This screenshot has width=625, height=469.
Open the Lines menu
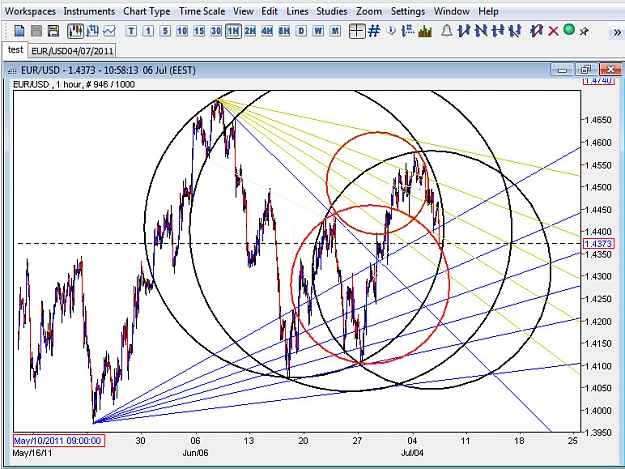(297, 11)
